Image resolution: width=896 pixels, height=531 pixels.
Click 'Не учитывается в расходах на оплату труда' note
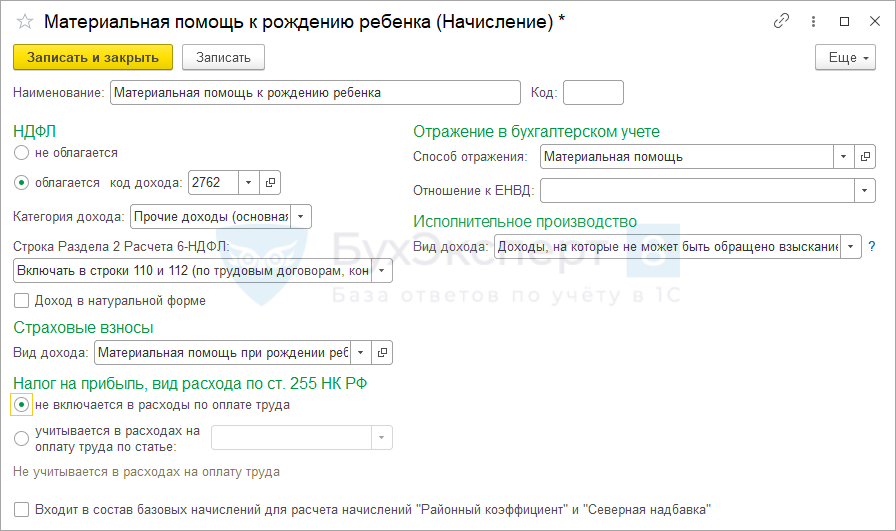[146, 472]
